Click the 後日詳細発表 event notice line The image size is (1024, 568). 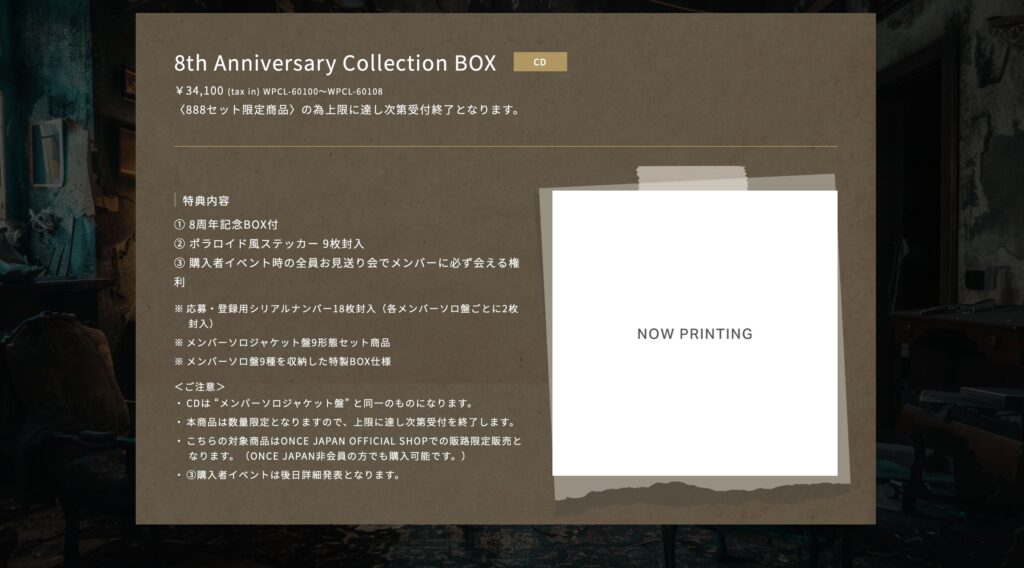(x=288, y=475)
